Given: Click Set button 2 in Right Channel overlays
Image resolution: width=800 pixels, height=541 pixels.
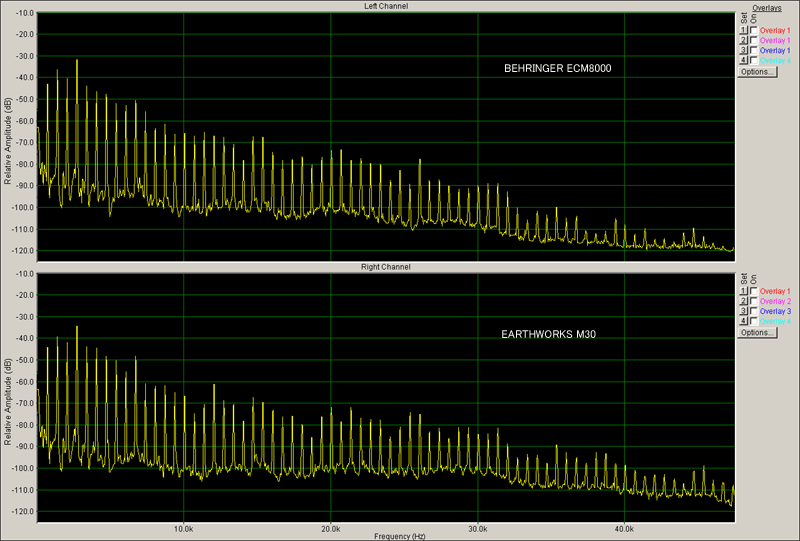Looking at the screenshot, I should coord(743,301).
